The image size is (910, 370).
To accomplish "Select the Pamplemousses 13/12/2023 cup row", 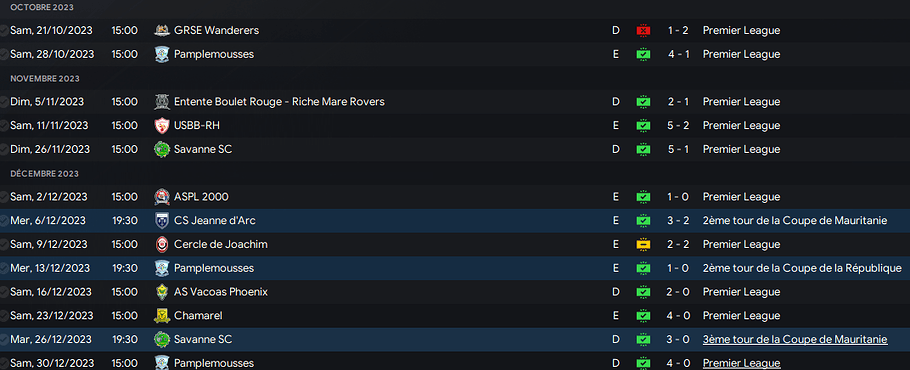I will coord(455,268).
